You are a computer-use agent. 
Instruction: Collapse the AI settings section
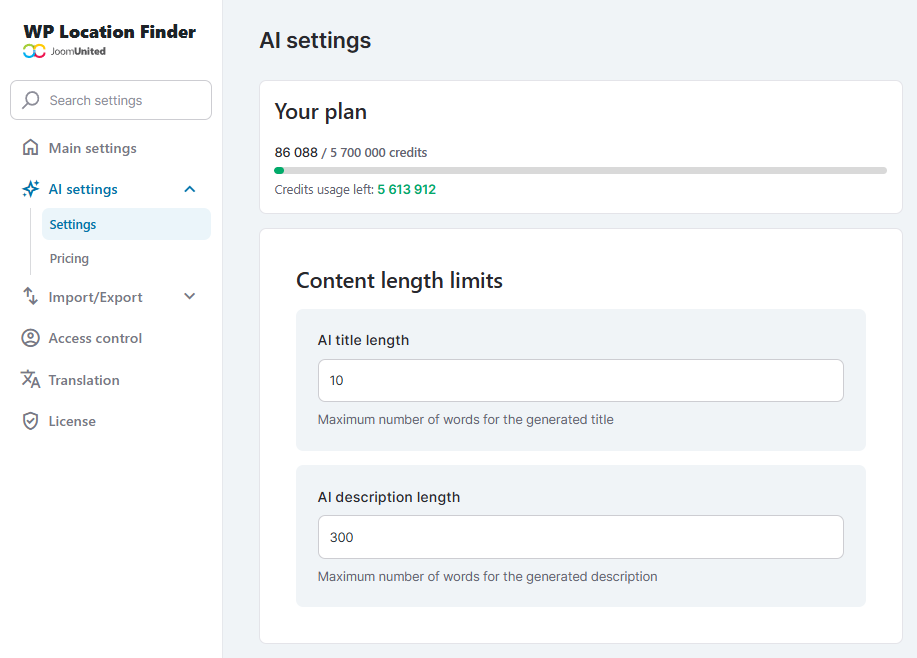point(189,189)
